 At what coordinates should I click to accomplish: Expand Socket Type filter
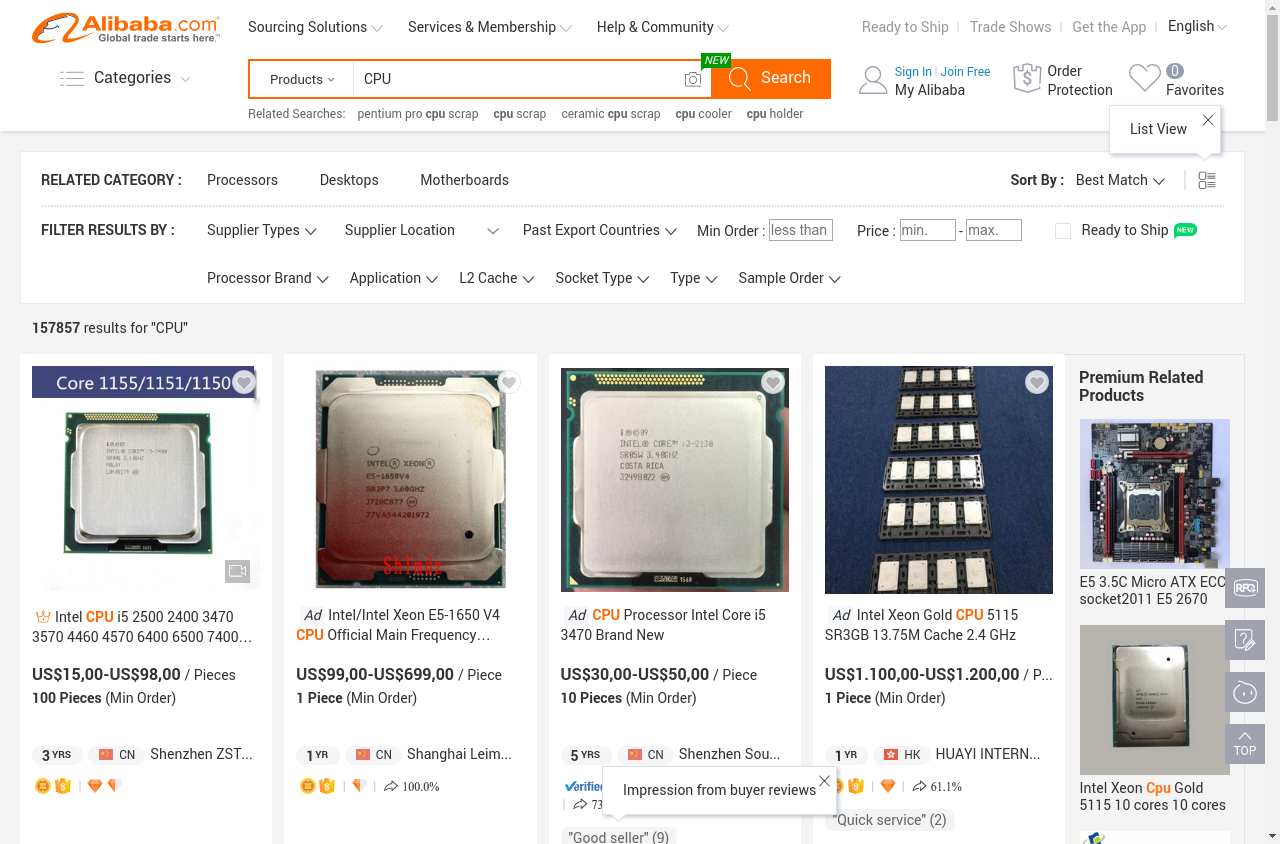602,278
